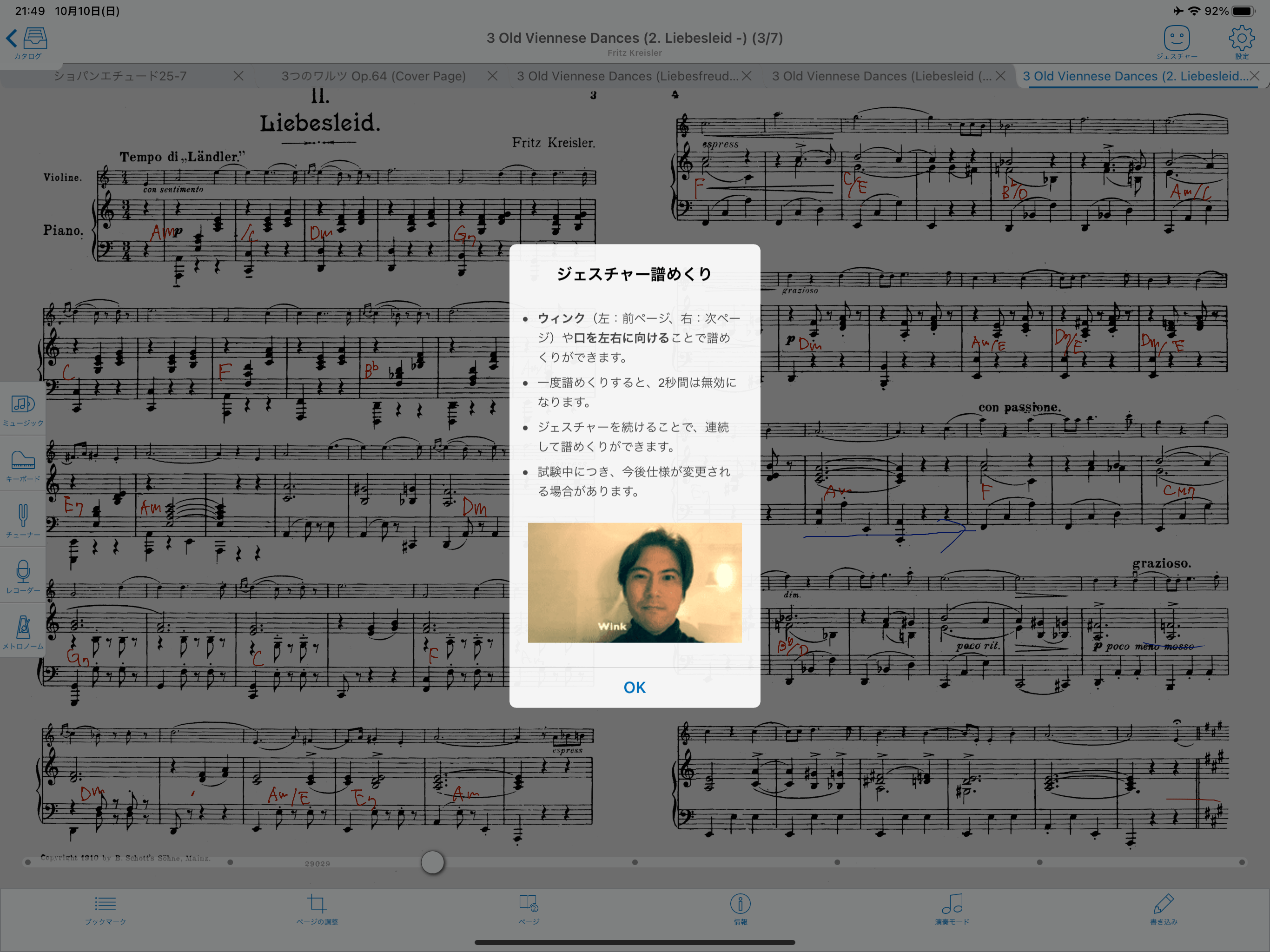Close the Liebesfreud tab
The height and width of the screenshot is (952, 1270).
coord(747,76)
